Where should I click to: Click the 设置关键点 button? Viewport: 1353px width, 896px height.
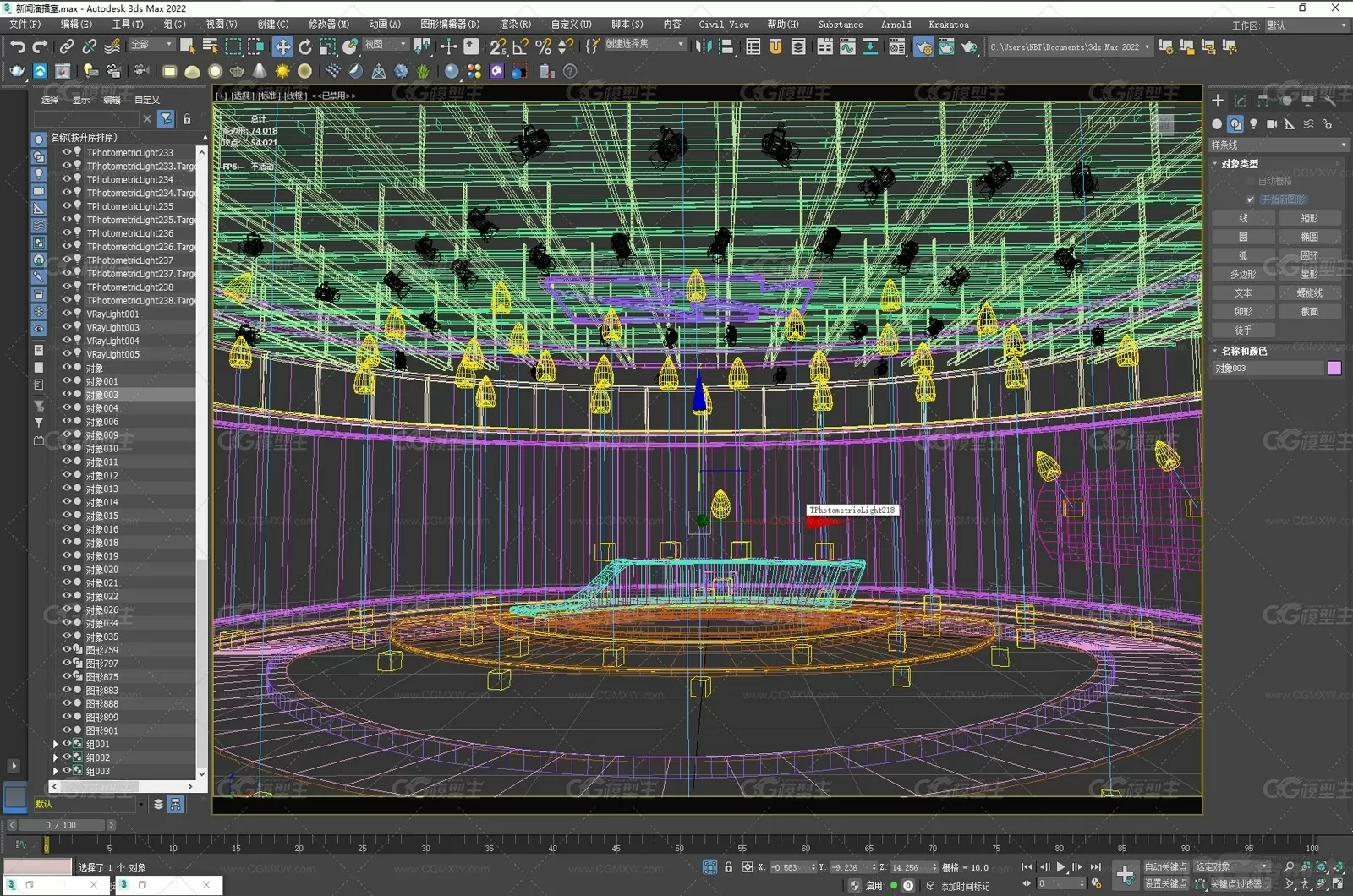[x=1165, y=883]
